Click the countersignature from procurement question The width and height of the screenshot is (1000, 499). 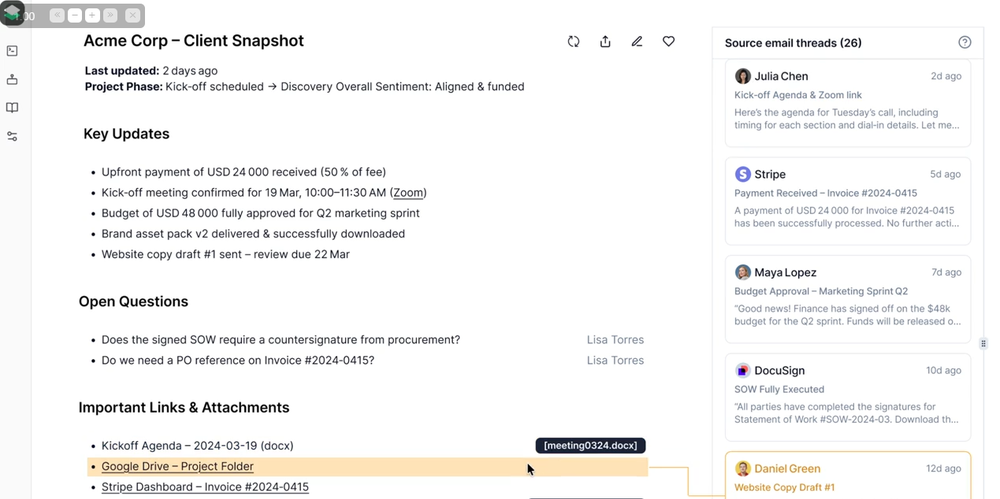281,340
